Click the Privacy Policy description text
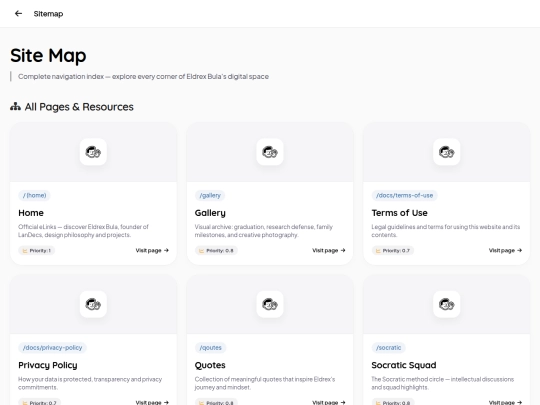 [90, 383]
